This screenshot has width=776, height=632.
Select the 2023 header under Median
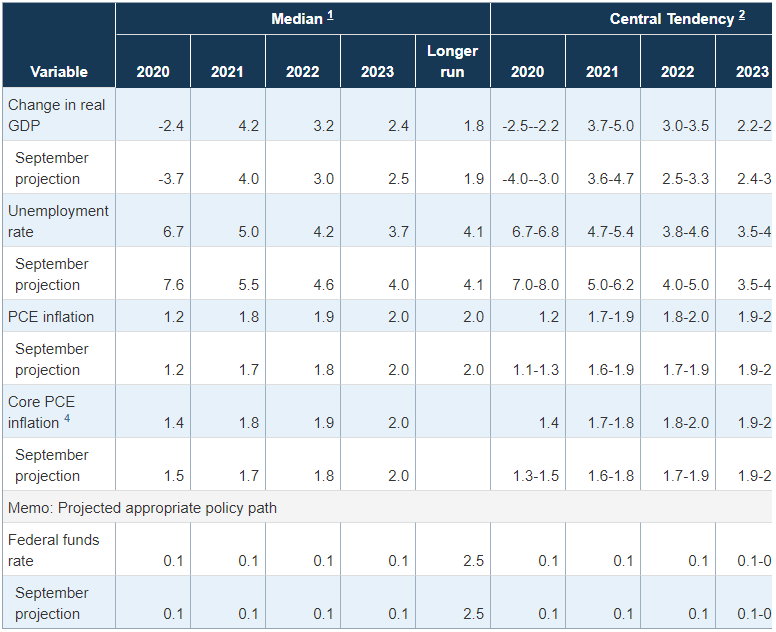tap(377, 72)
